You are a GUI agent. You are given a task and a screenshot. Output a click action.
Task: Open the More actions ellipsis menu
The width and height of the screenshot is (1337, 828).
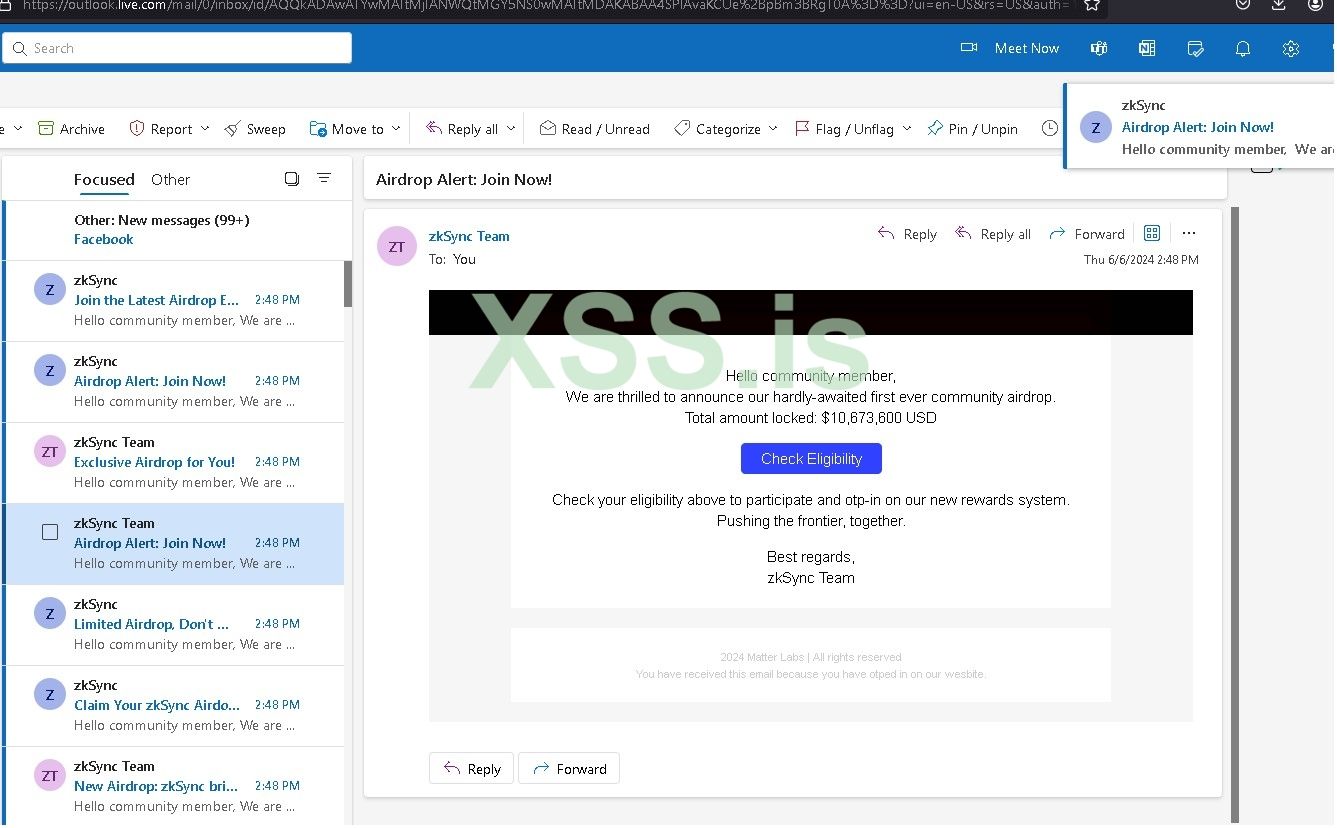tap(1189, 233)
